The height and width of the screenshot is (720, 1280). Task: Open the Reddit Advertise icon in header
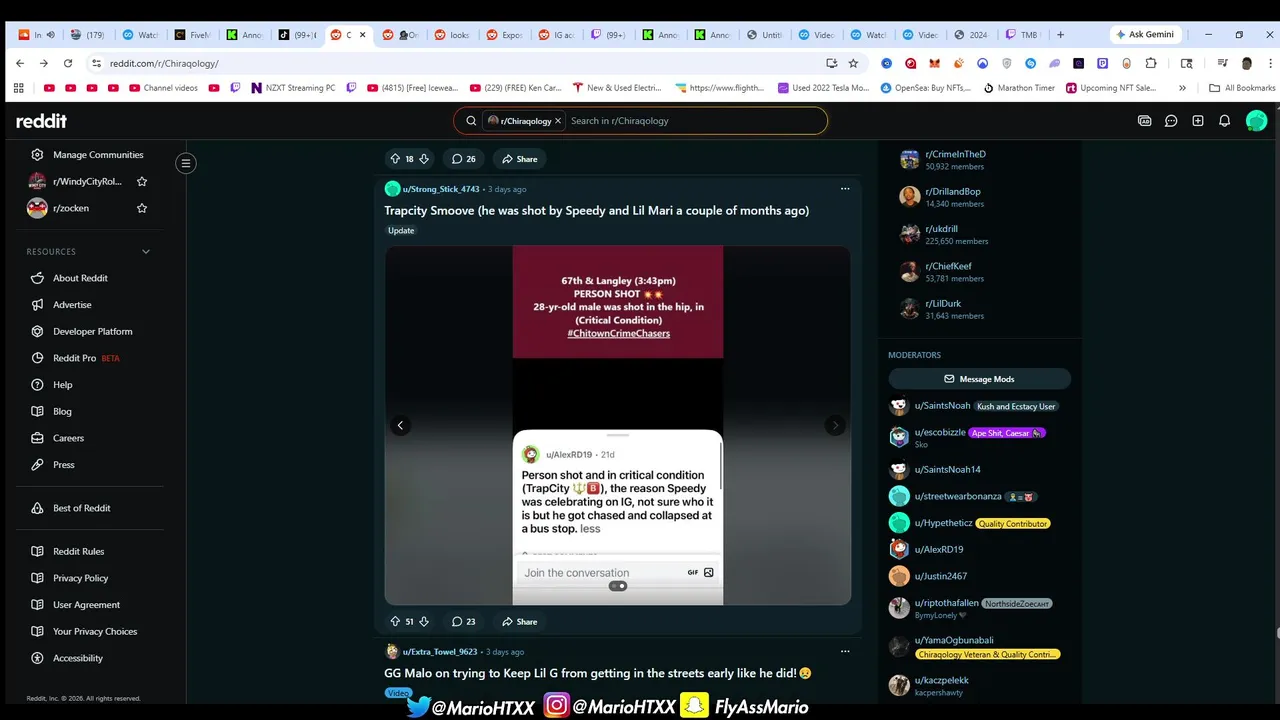coord(1145,121)
